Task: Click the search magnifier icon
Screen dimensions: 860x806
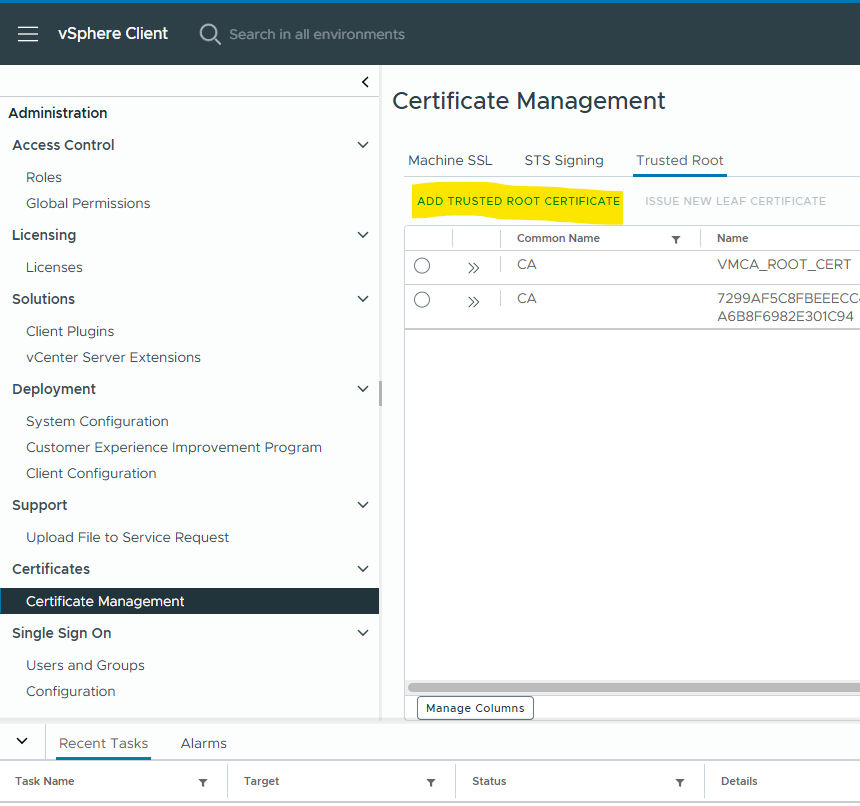Action: [x=209, y=33]
